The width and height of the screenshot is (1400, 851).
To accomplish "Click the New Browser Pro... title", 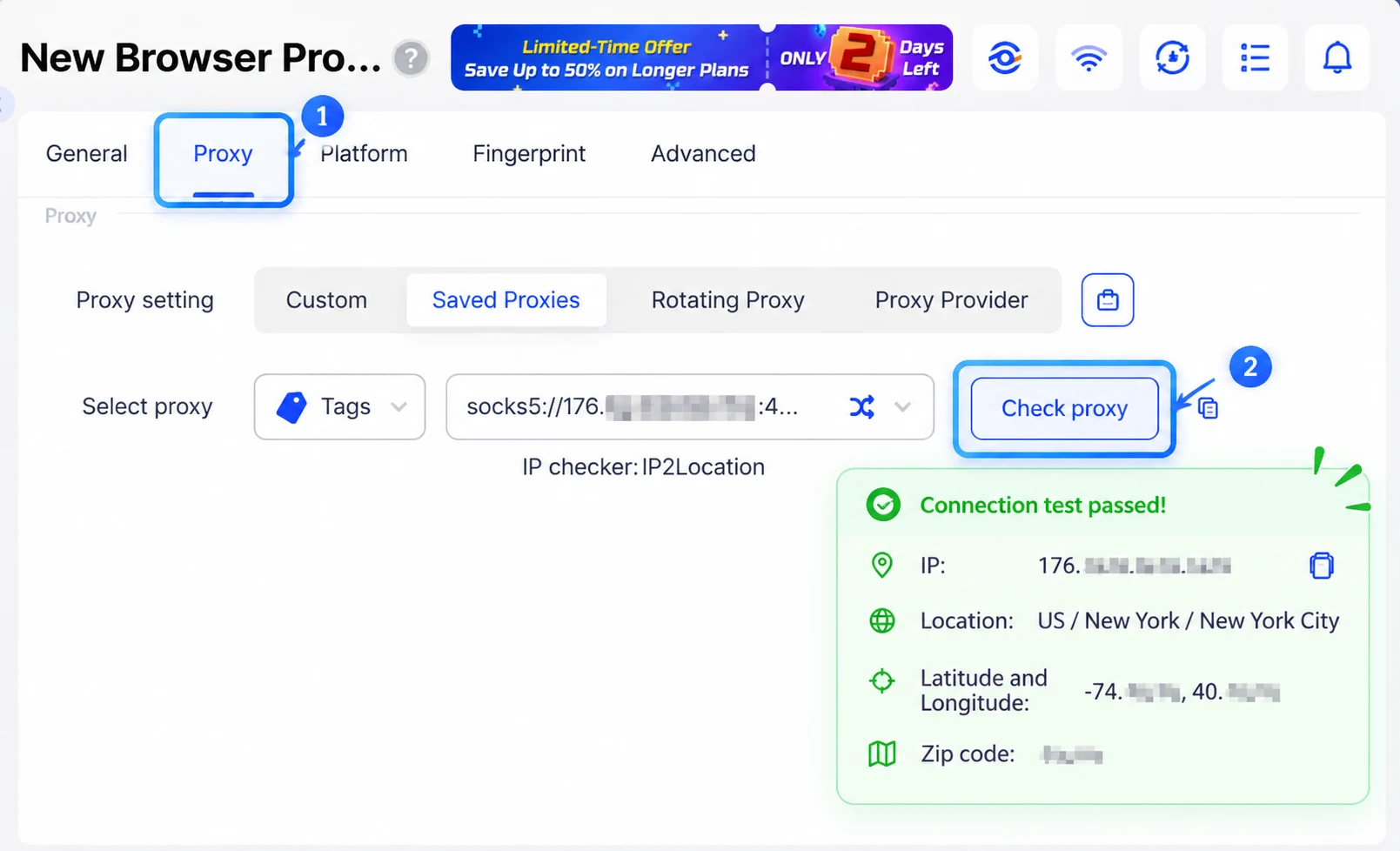I will coord(200,58).
